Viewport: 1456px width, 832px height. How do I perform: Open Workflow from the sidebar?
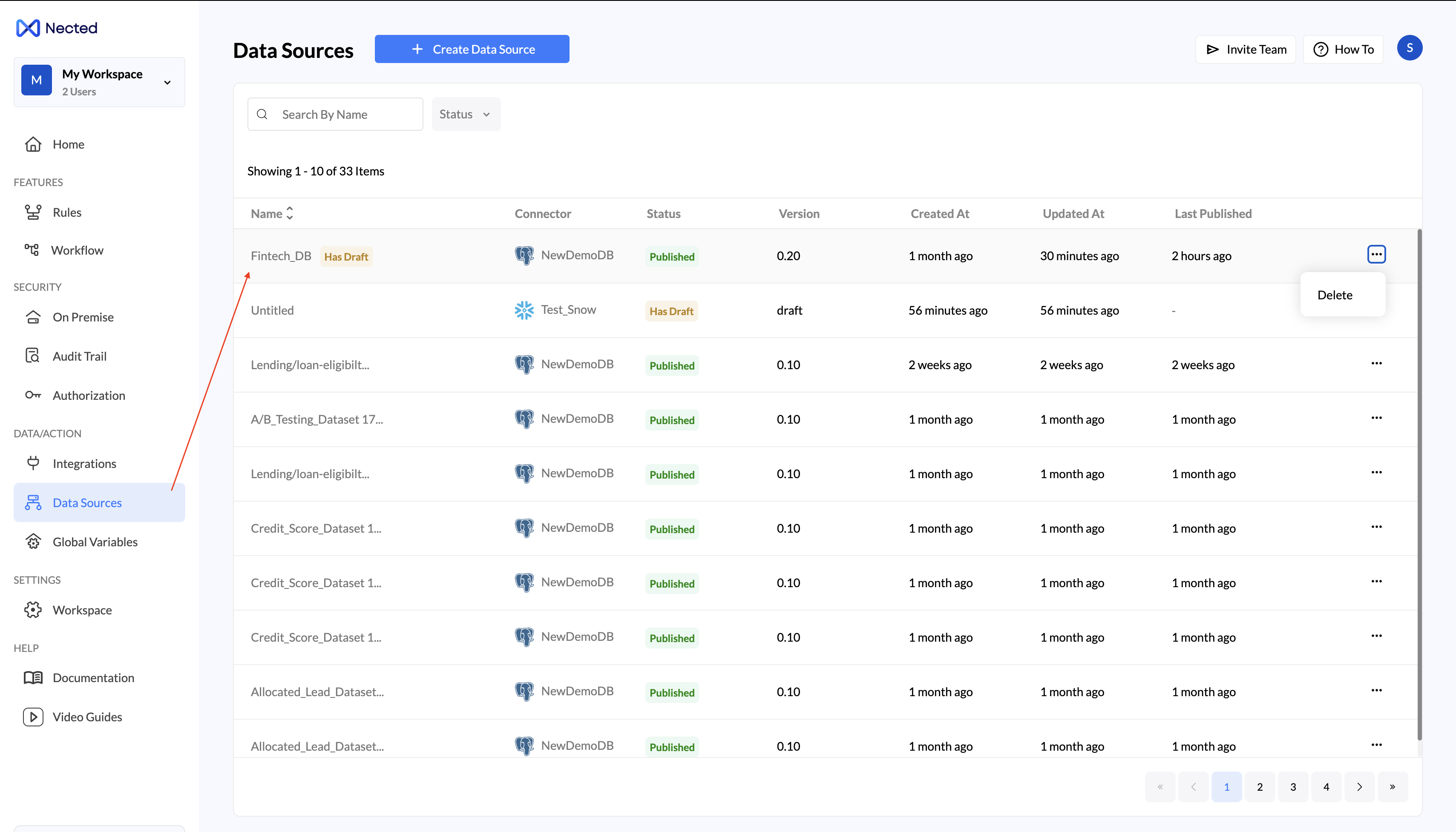[x=77, y=250]
